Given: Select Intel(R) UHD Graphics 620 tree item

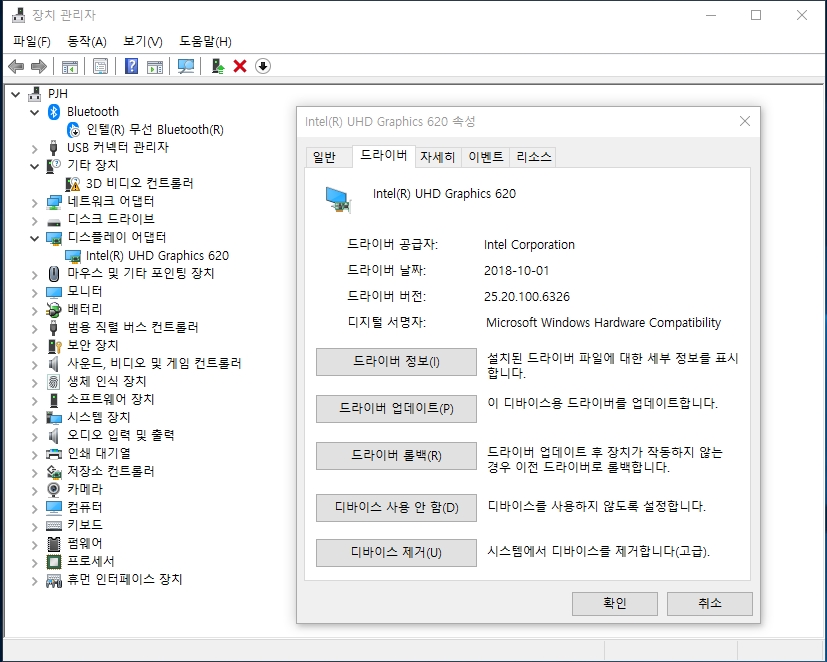Looking at the screenshot, I should (157, 256).
